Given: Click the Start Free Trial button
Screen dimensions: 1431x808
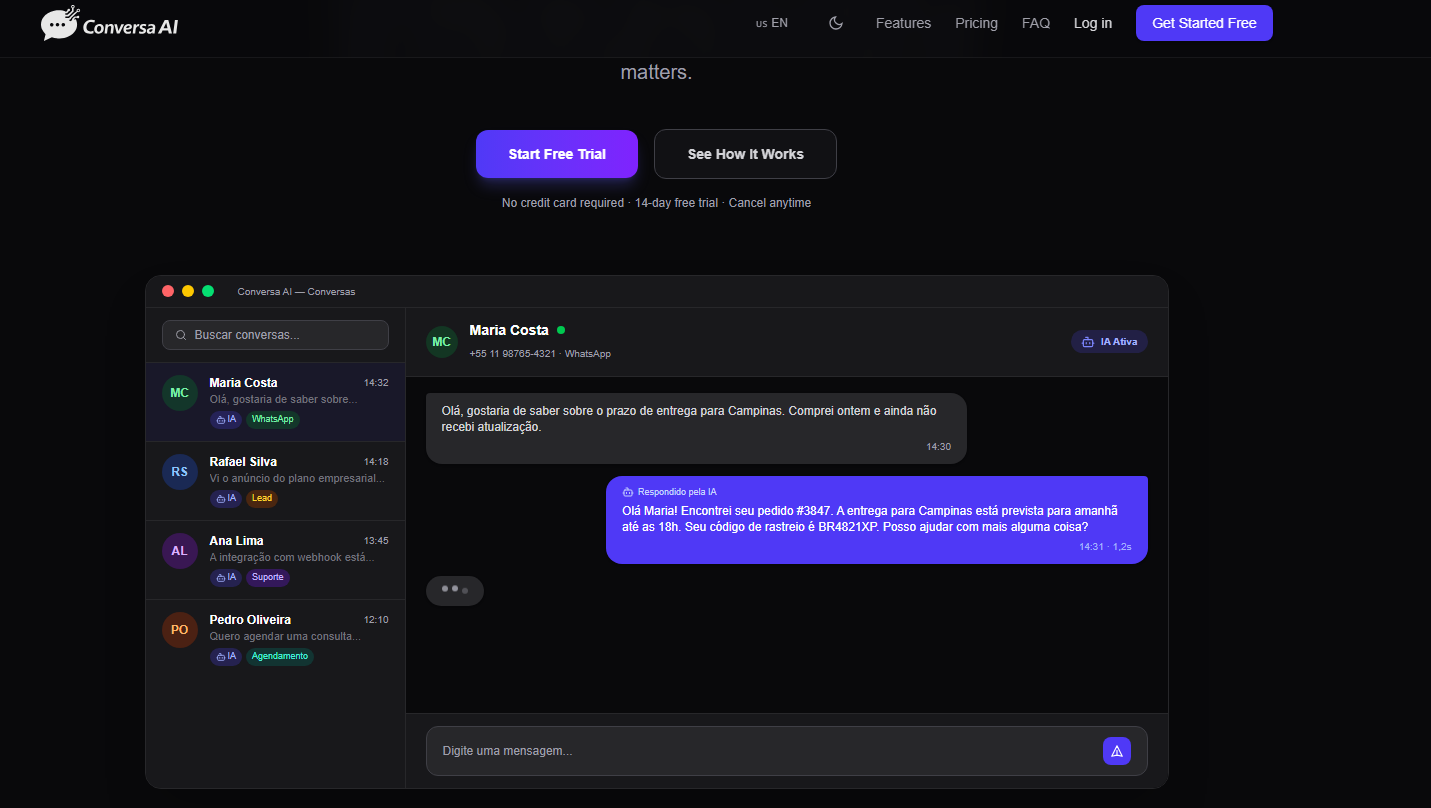Looking at the screenshot, I should tap(557, 154).
